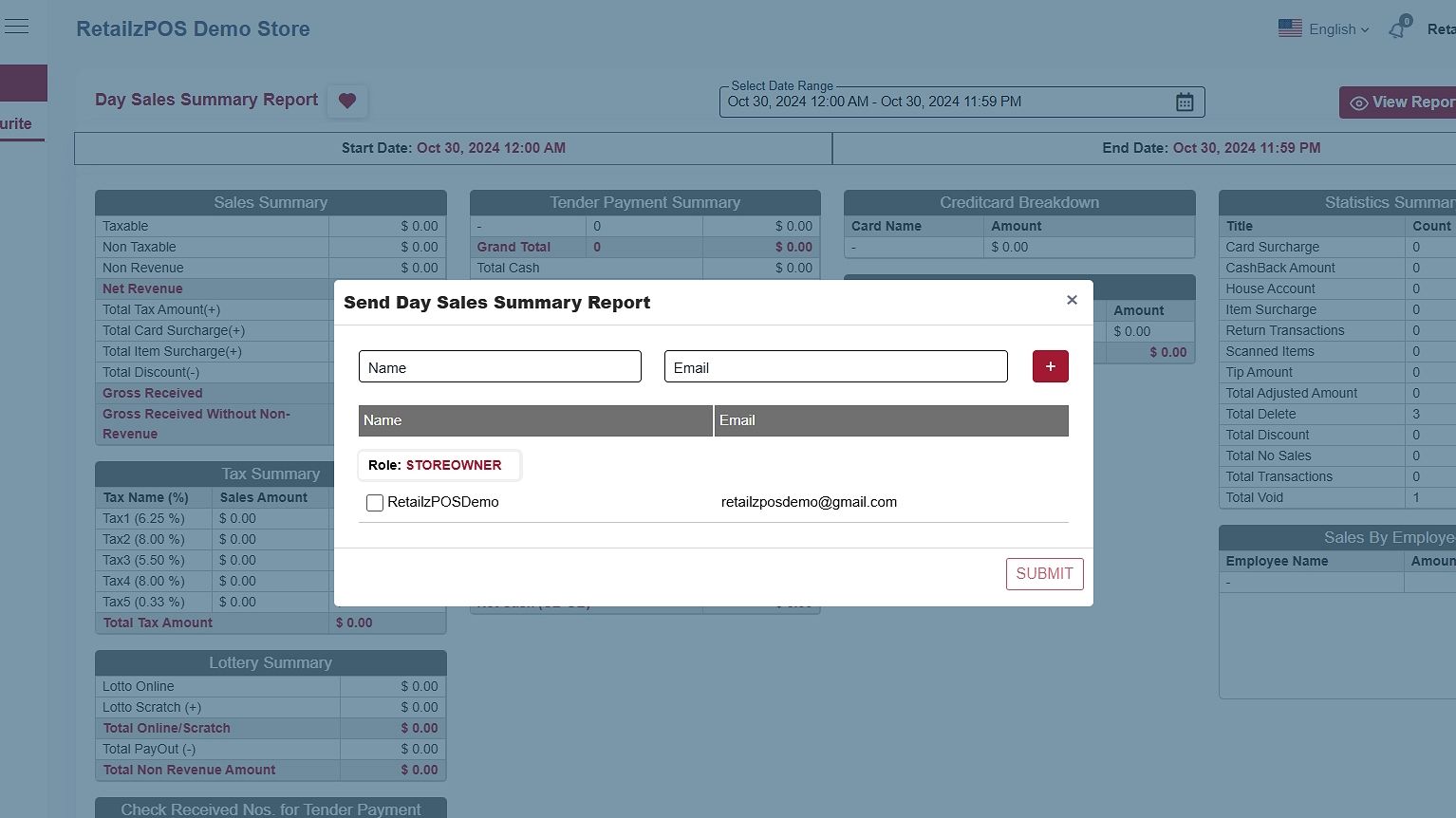Click the US flag language icon
Screen dimensions: 1456x818
(x=1290, y=28)
